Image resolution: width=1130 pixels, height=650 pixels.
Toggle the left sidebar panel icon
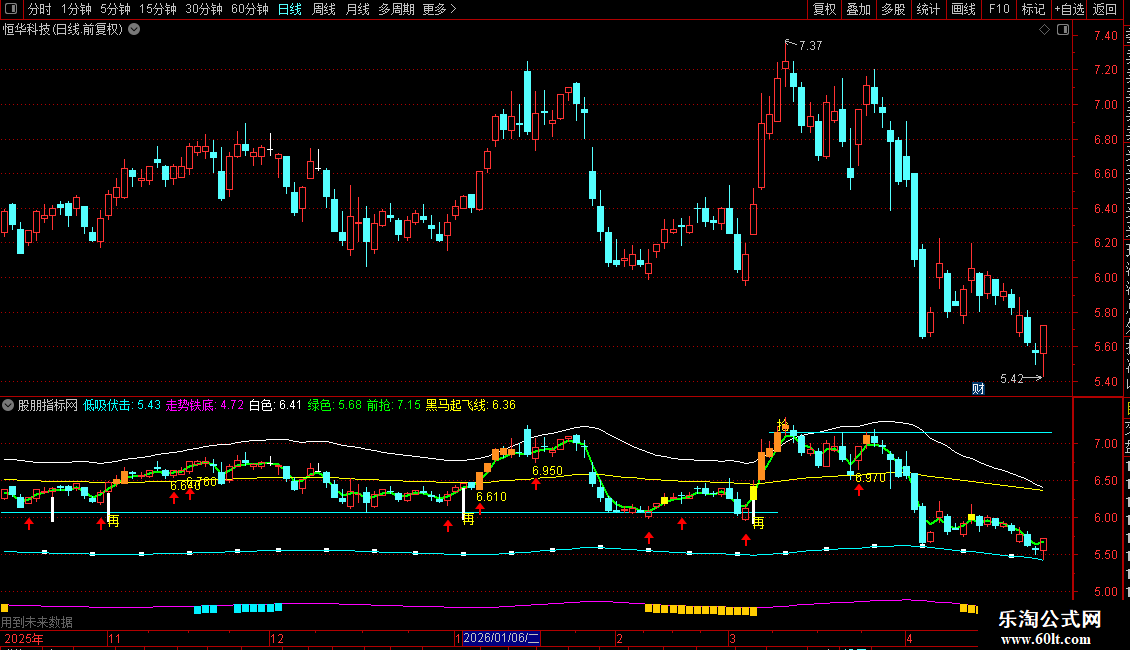tap(11, 9)
